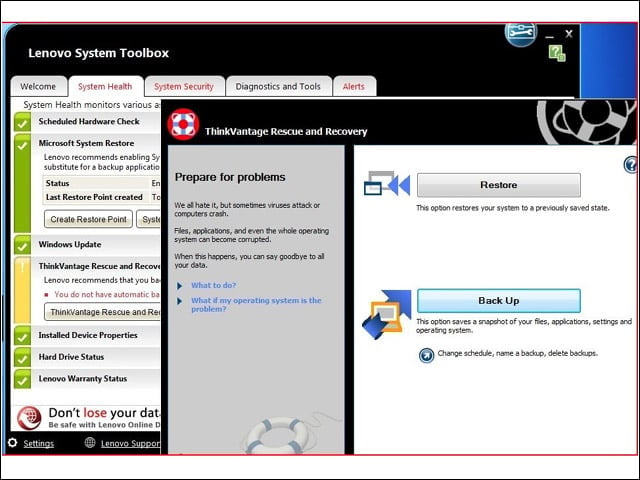The height and width of the screenshot is (480, 640).
Task: Open 'What to do?' link
Action: coord(213,285)
